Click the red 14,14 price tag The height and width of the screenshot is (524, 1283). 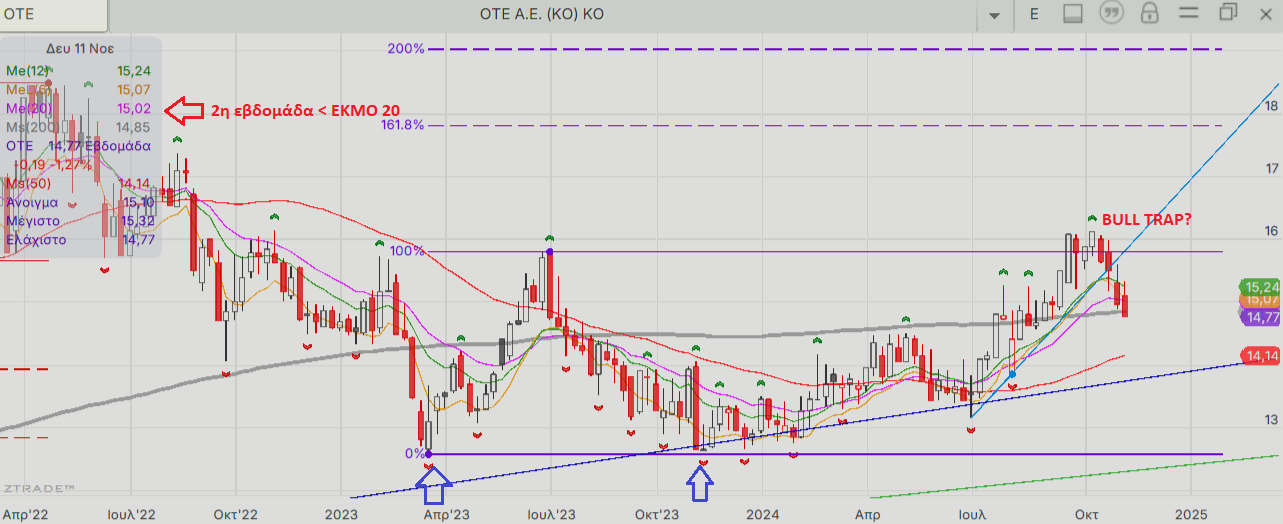click(x=1260, y=355)
